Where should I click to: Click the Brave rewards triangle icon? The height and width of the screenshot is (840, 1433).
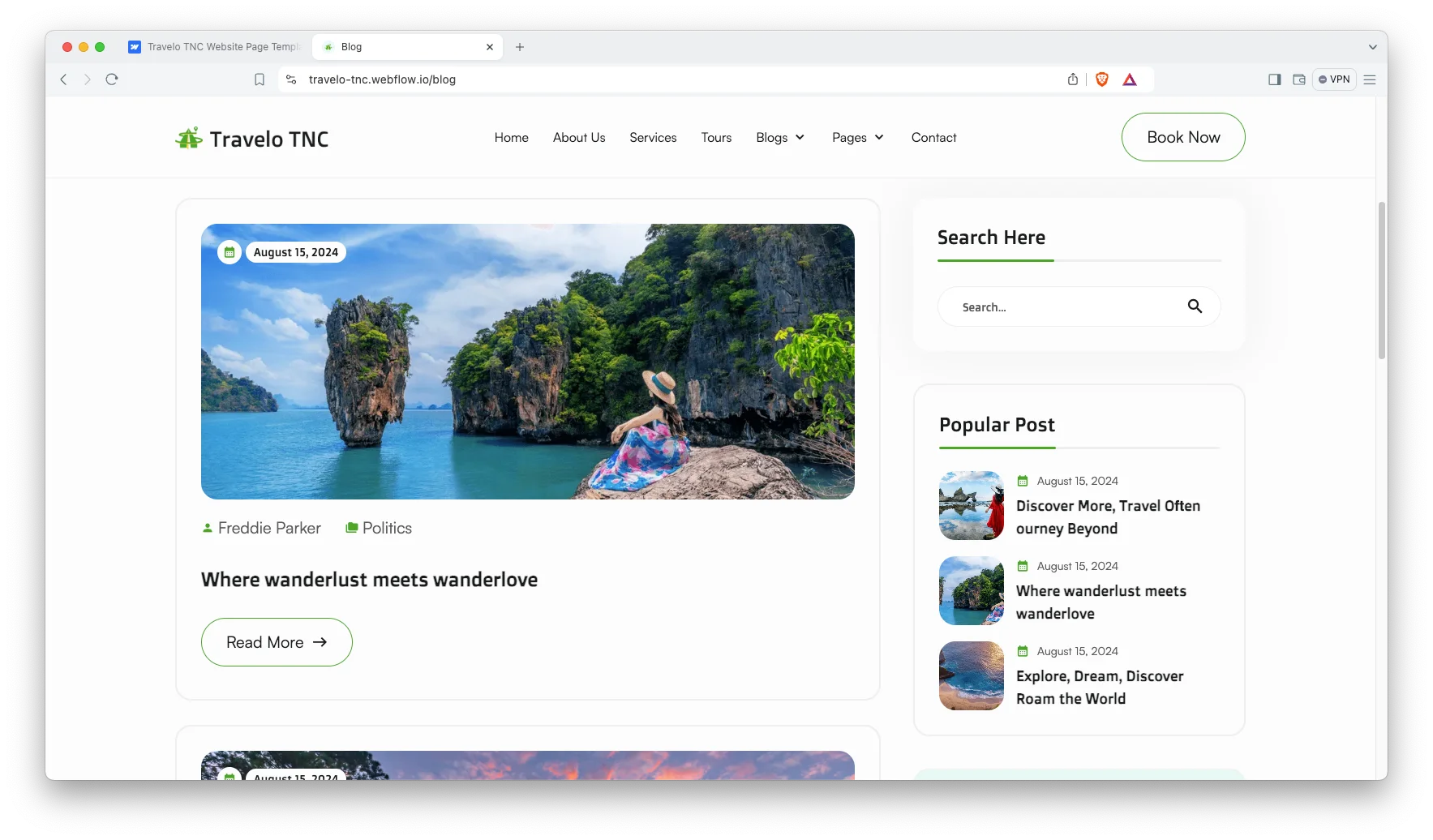coord(1130,79)
